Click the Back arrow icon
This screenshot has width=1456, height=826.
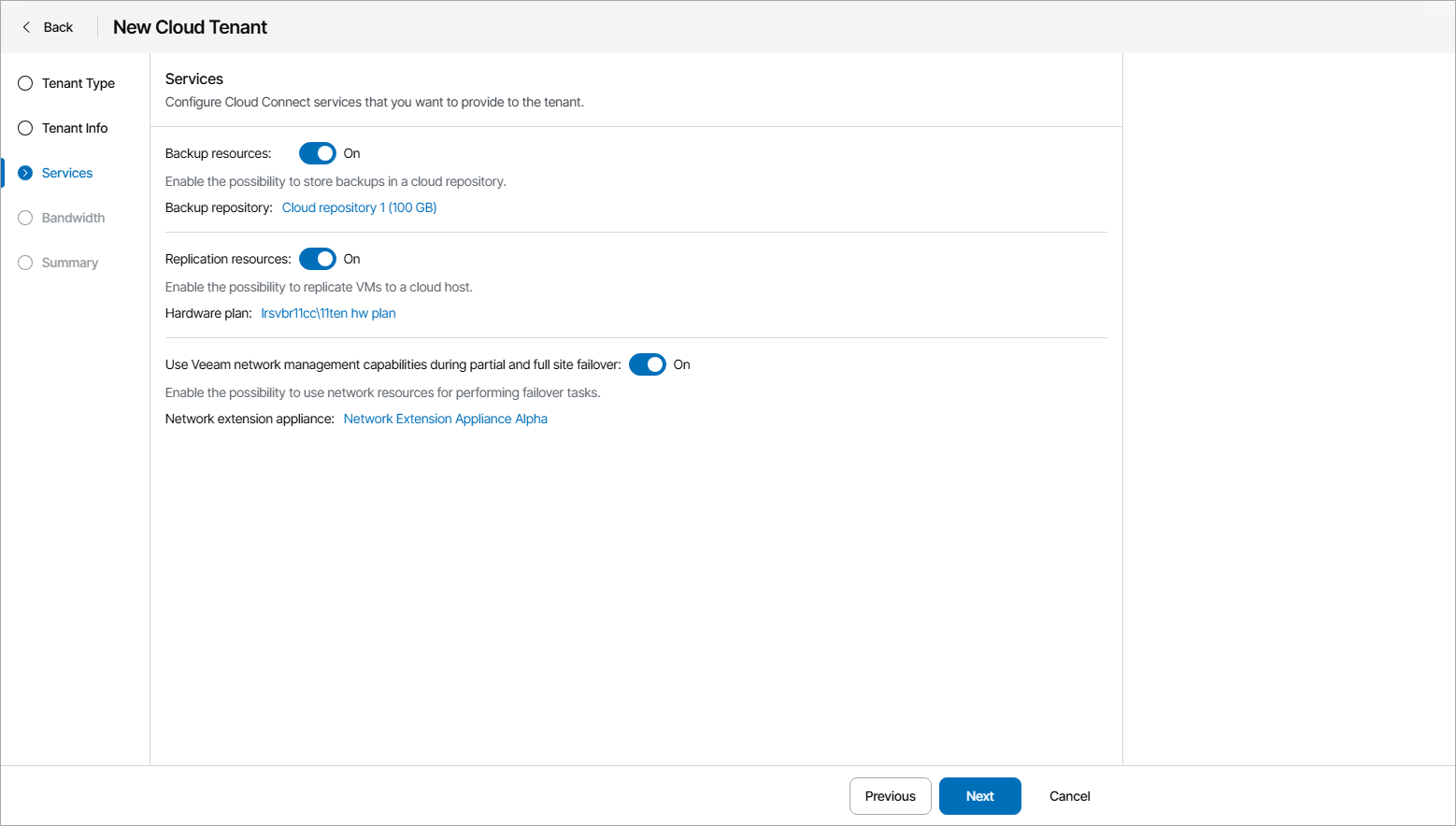tap(26, 27)
